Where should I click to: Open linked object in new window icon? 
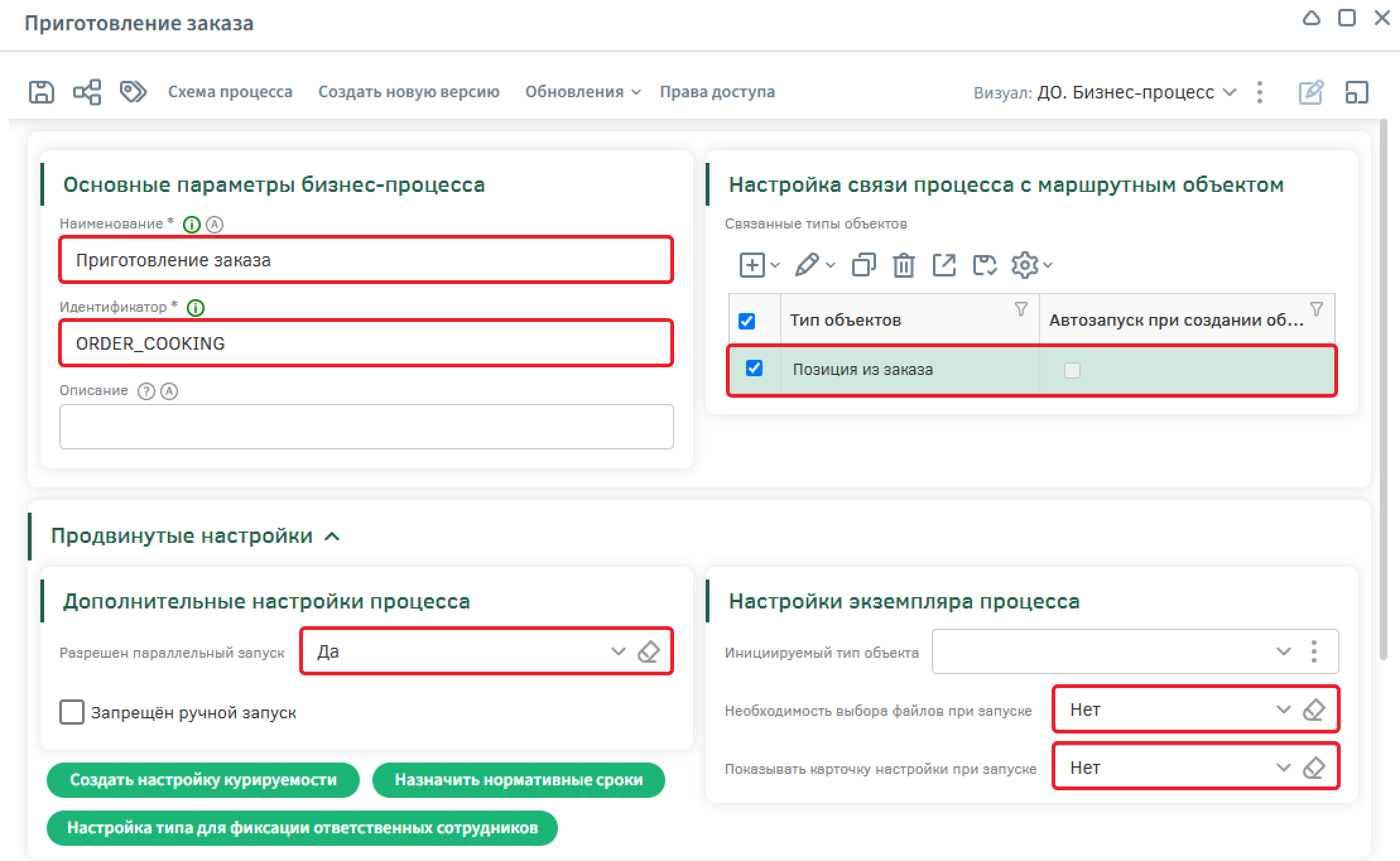point(944,265)
